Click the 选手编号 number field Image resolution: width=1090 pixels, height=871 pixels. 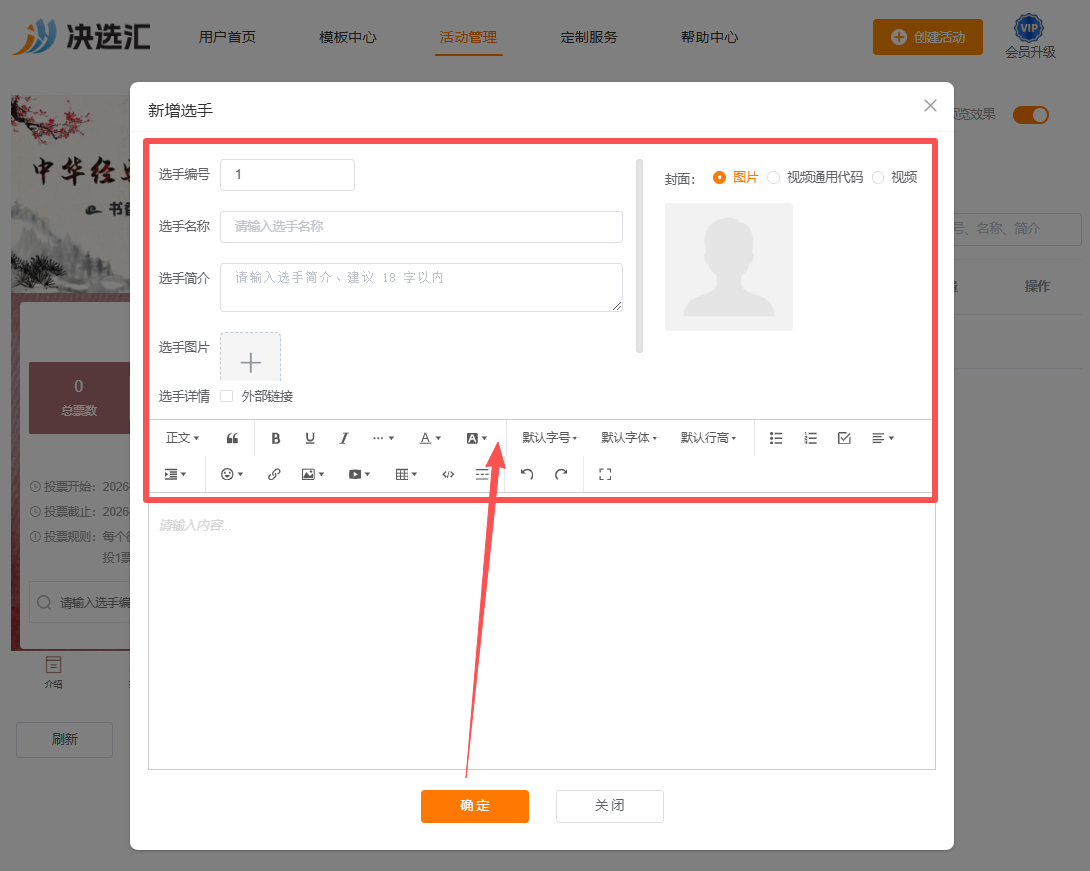click(x=287, y=174)
